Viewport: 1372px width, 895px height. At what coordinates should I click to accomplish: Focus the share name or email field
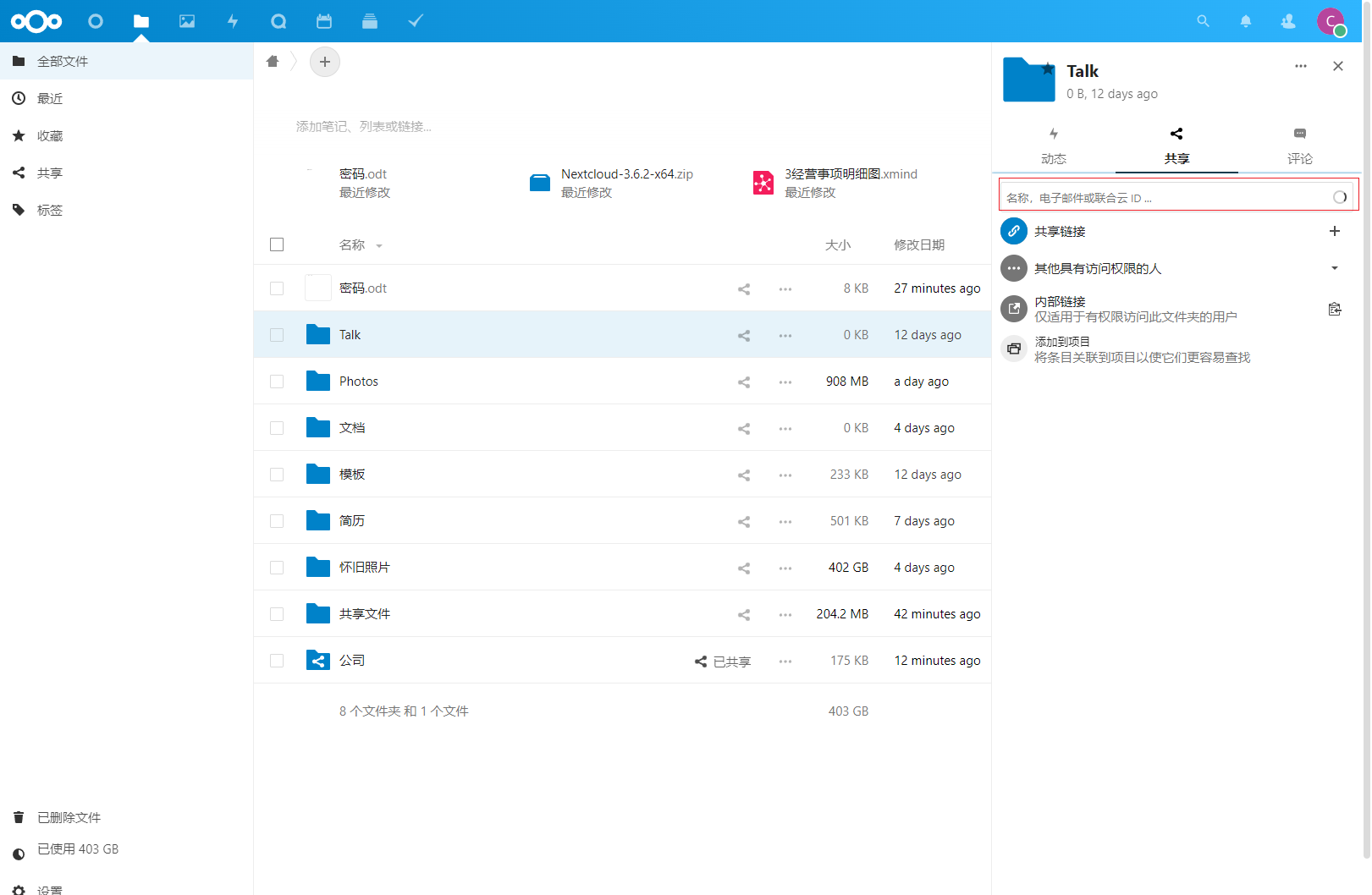point(1164,197)
